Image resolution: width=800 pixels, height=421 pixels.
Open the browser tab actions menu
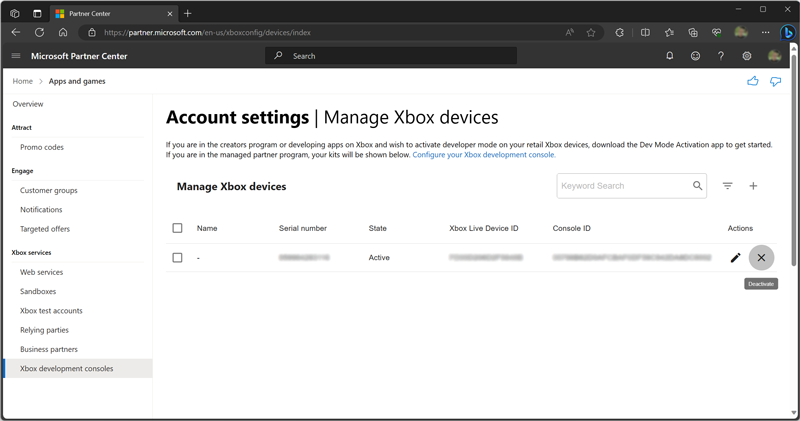37,14
